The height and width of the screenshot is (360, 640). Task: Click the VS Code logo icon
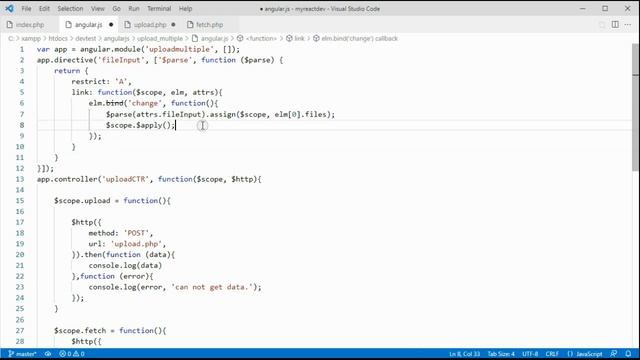[9, 8]
